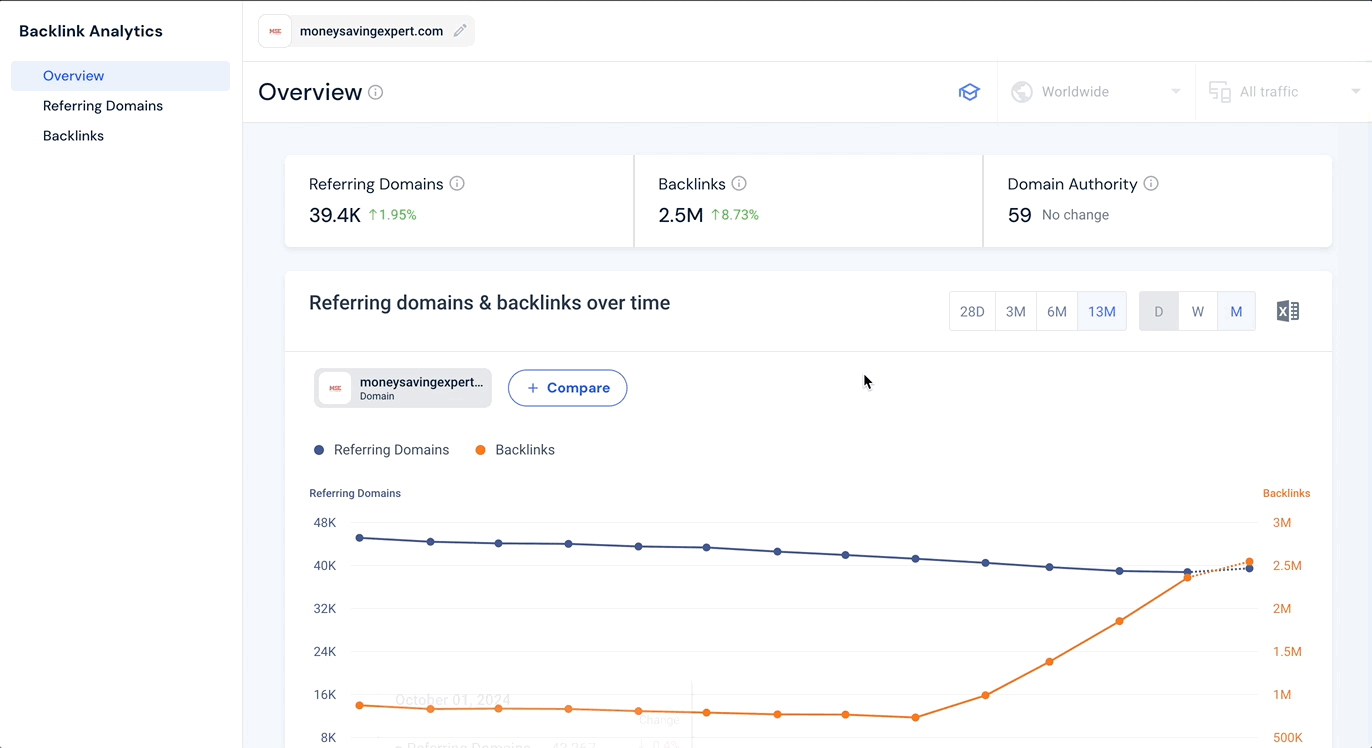Expand the Worldwide country dropdown
The height and width of the screenshot is (748, 1372).
tap(1096, 92)
